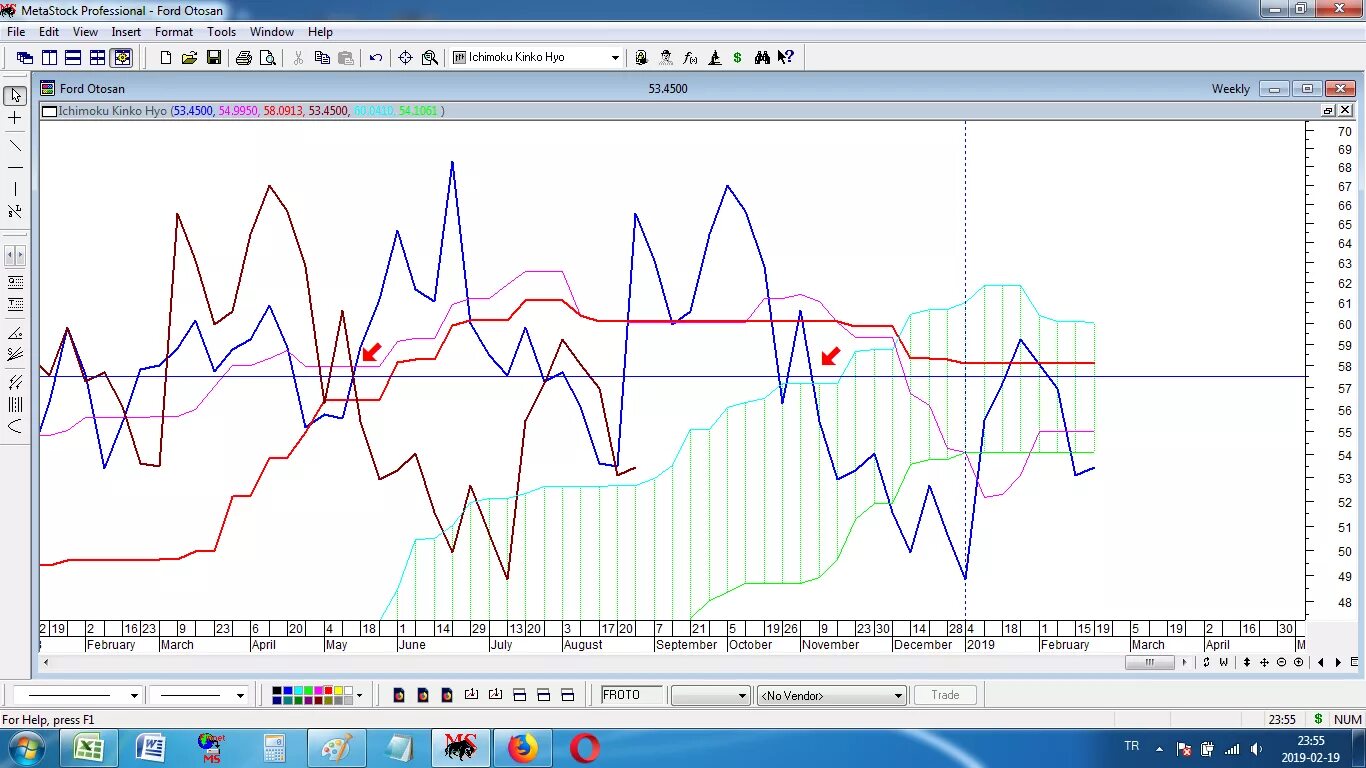Open the File menu
Screen dimensions: 1366x768
(16, 32)
